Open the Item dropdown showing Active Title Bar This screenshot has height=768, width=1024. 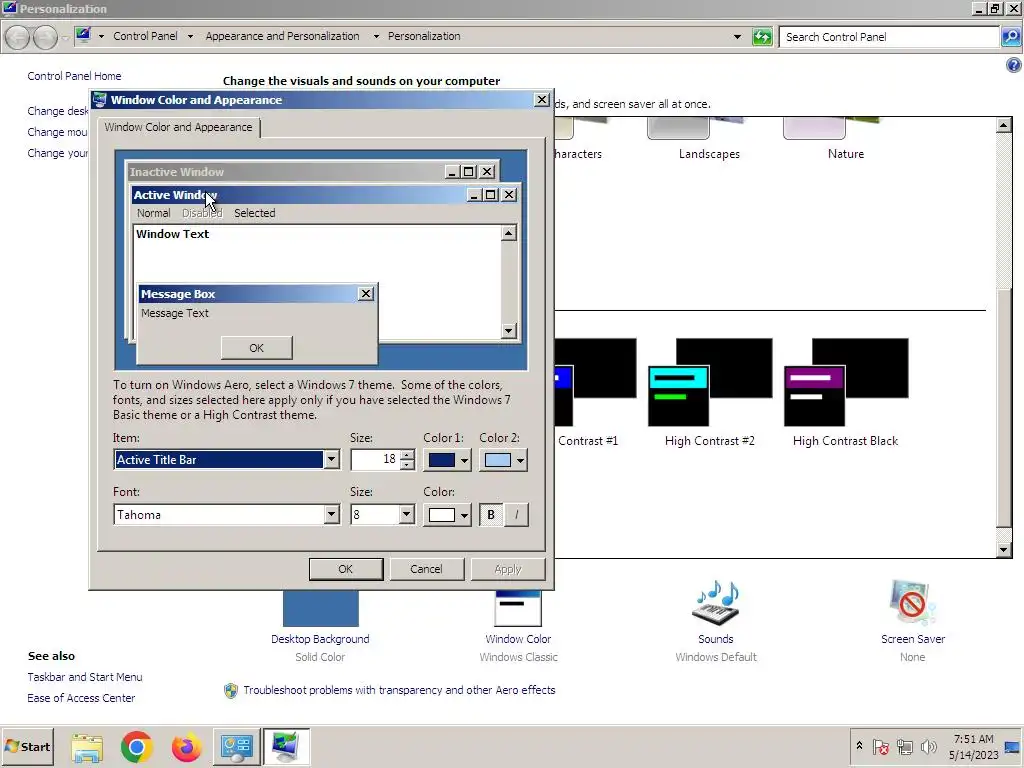tap(331, 460)
